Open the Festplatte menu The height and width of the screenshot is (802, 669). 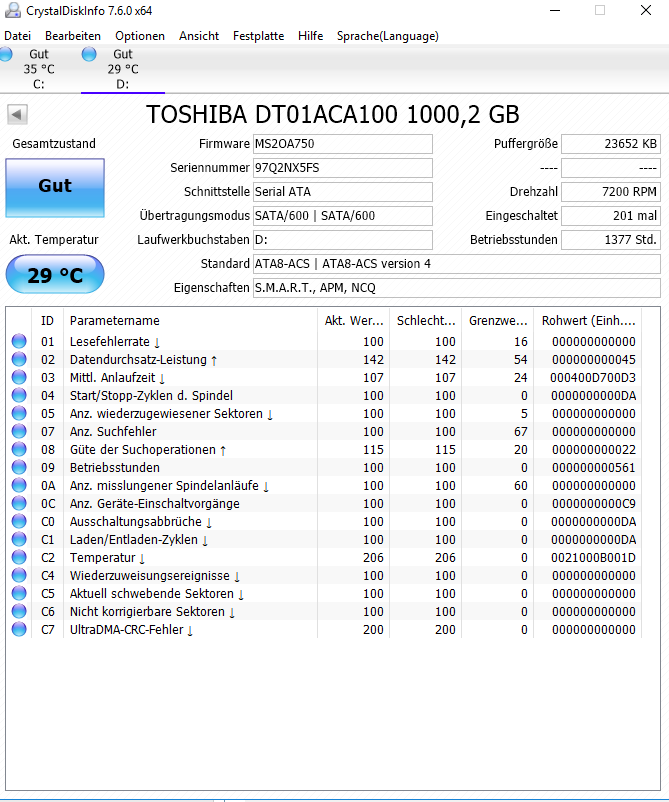[x=258, y=36]
